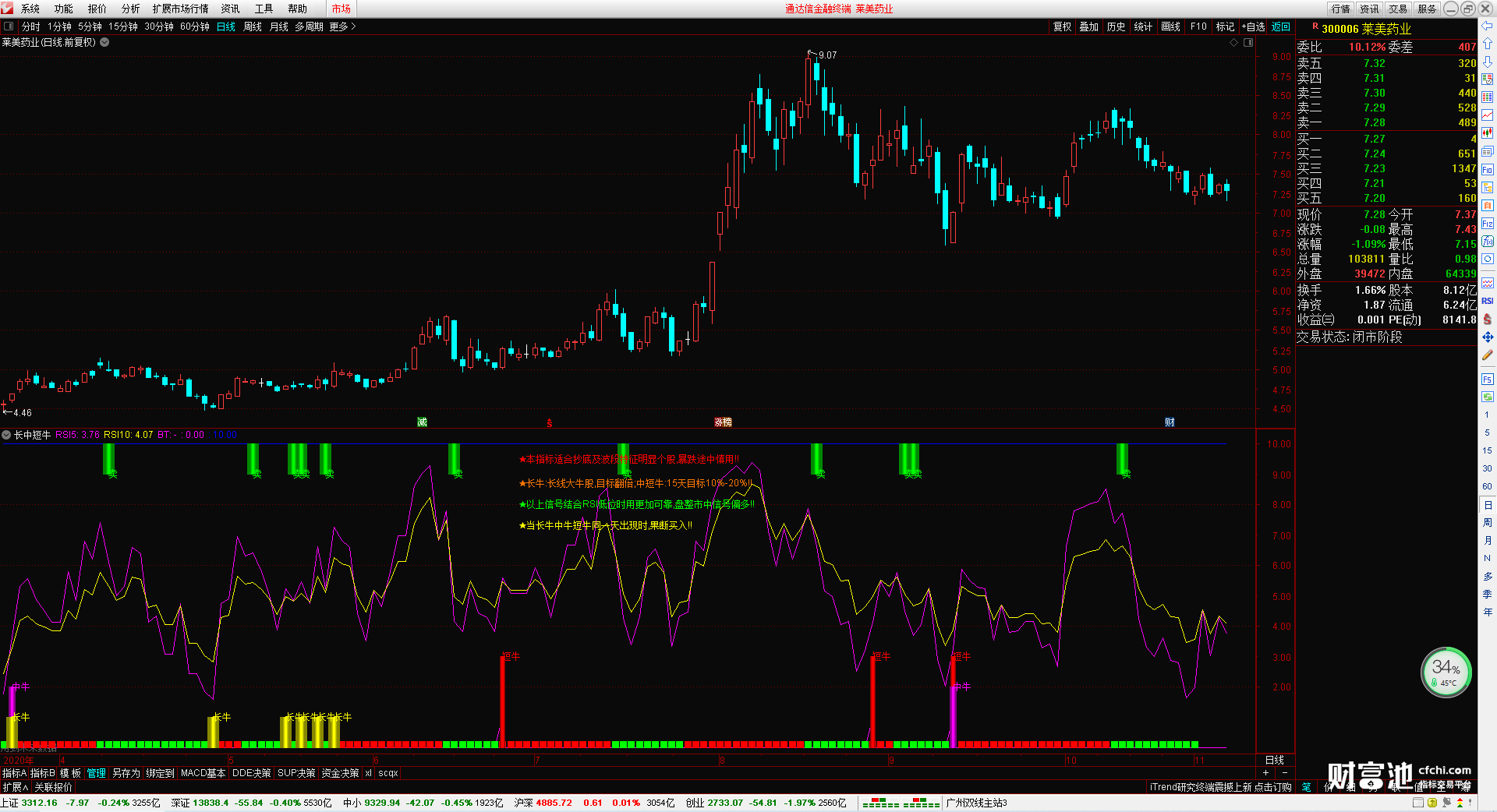Click the red-green connection signal status icon
This screenshot has width=1497, height=812.
coord(901,803)
